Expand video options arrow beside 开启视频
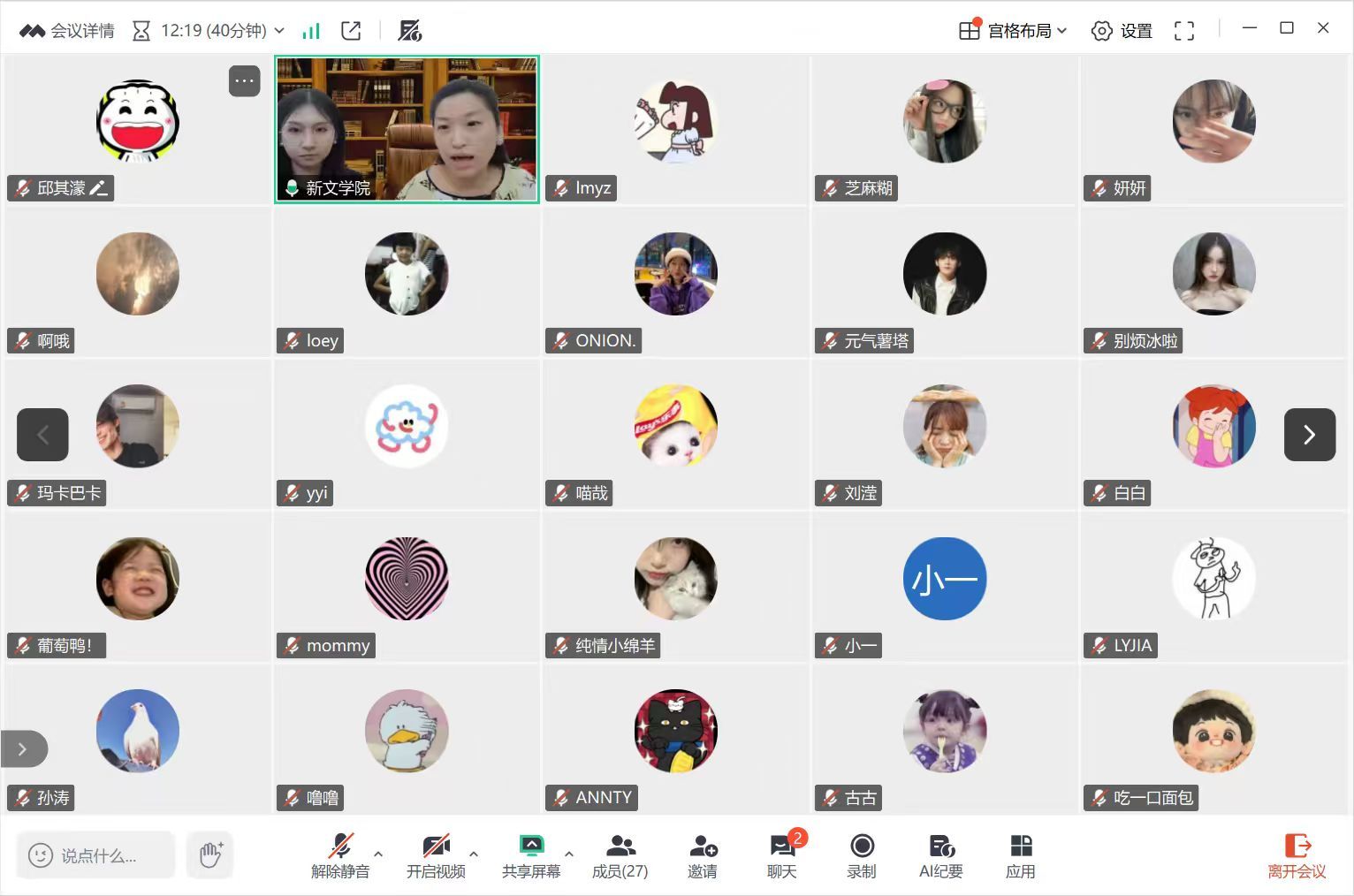Viewport: 1354px width, 896px height. click(x=474, y=854)
